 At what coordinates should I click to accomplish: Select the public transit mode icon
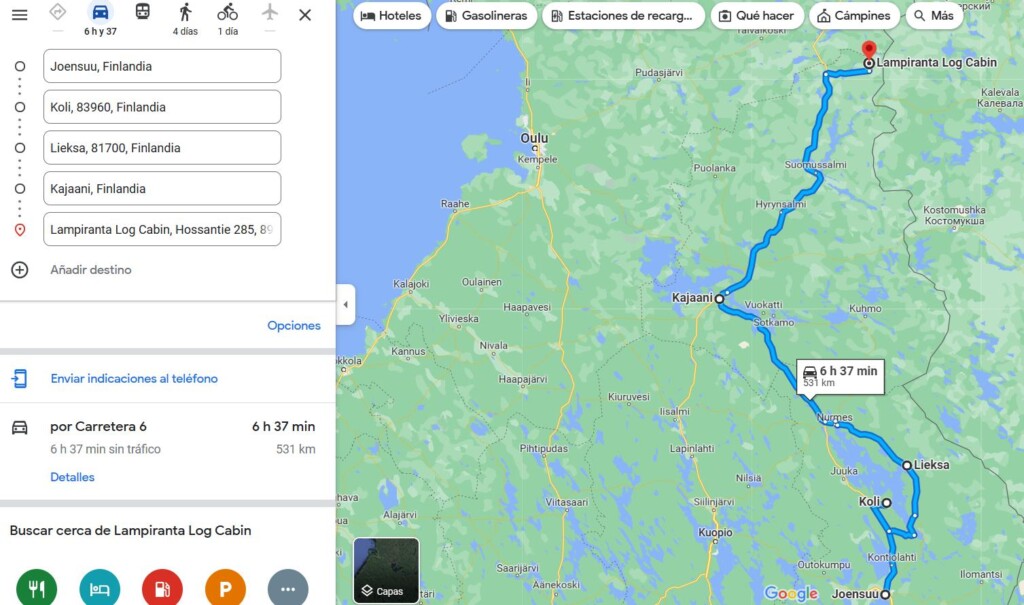pos(142,11)
